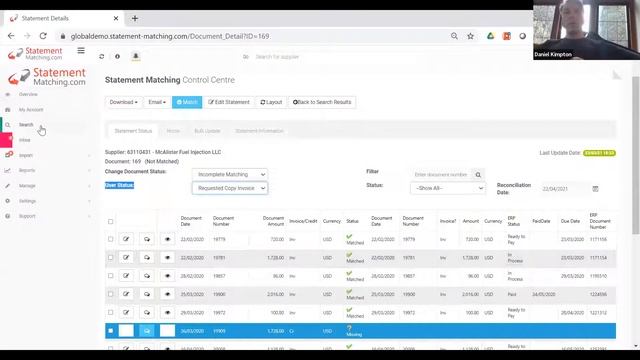This screenshot has width=640, height=360.
Task: Tick the checkbox for document 19779
Action: click(x=111, y=239)
